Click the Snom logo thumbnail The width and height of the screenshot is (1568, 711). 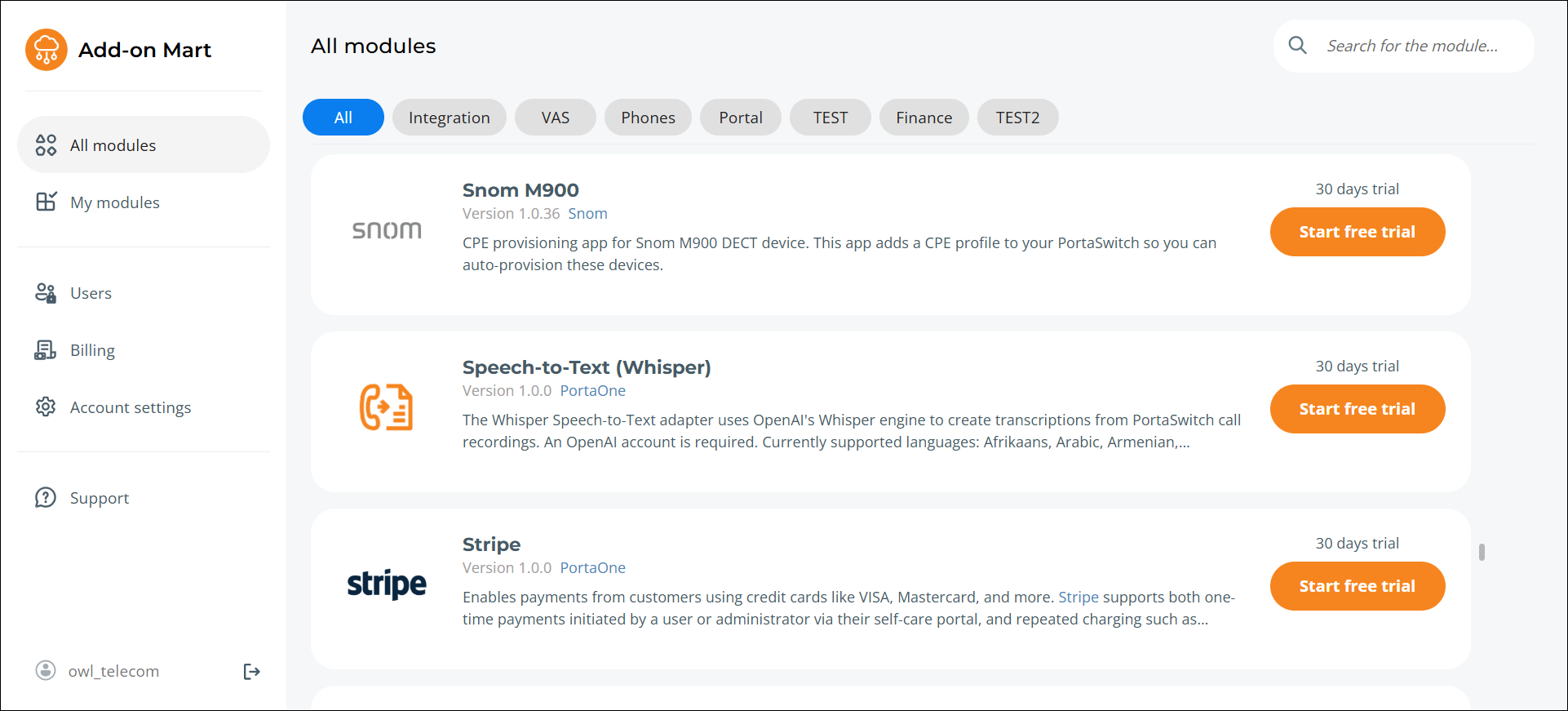(x=387, y=230)
